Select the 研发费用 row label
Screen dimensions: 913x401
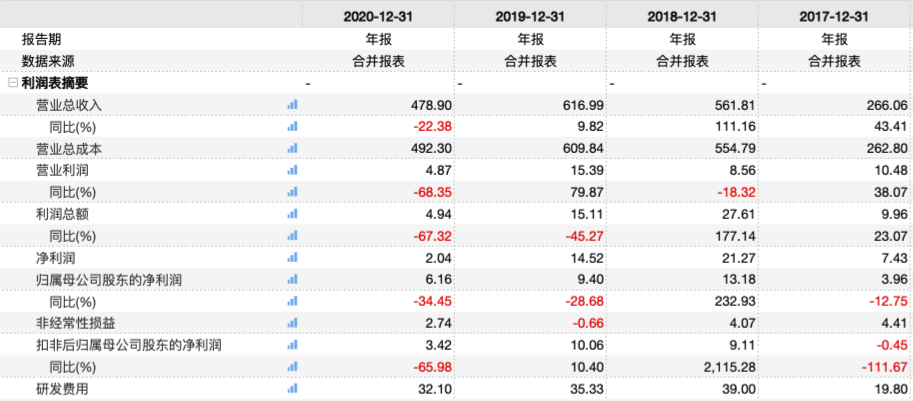click(x=62, y=388)
